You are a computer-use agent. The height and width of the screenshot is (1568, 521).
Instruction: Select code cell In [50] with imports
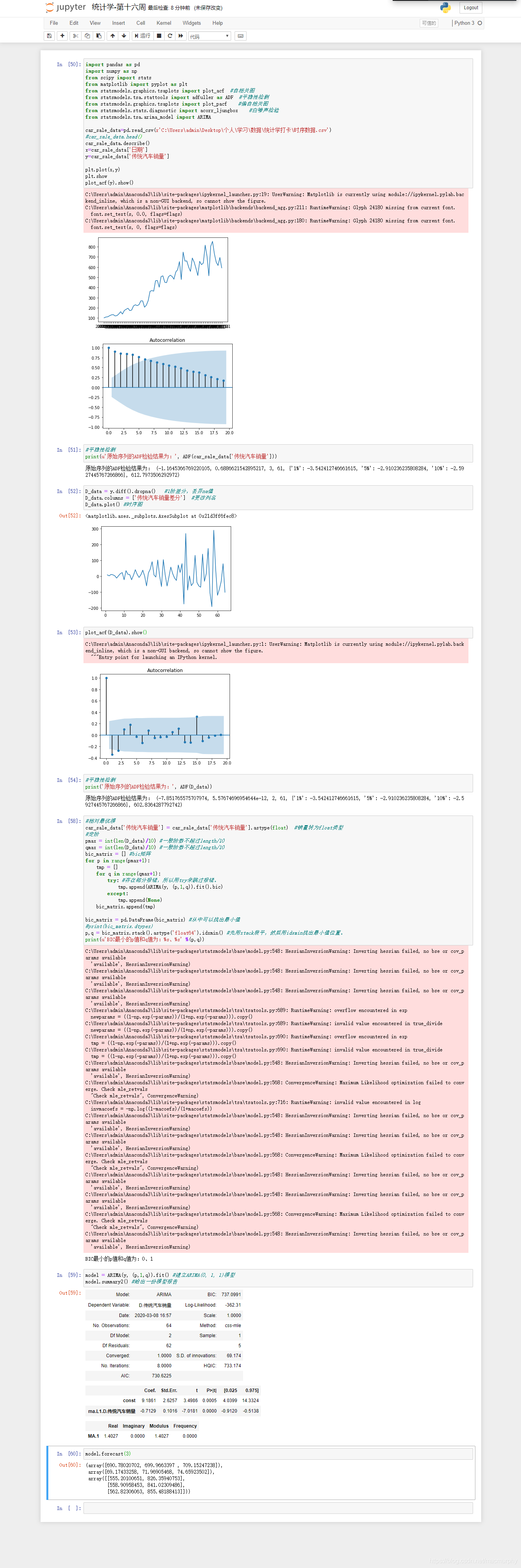pyautogui.click(x=278, y=124)
